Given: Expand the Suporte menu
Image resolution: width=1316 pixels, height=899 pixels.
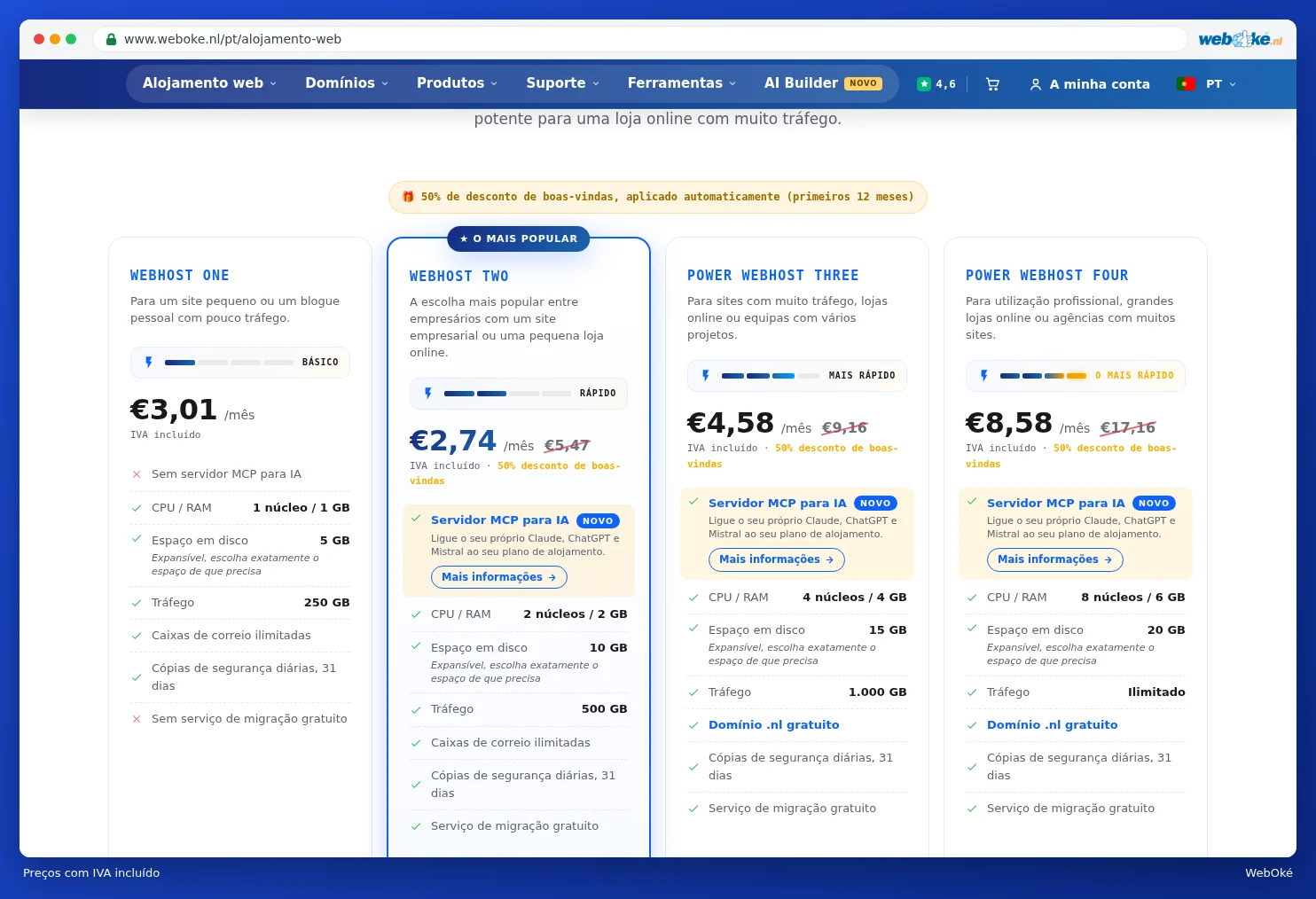Looking at the screenshot, I should click(x=563, y=83).
